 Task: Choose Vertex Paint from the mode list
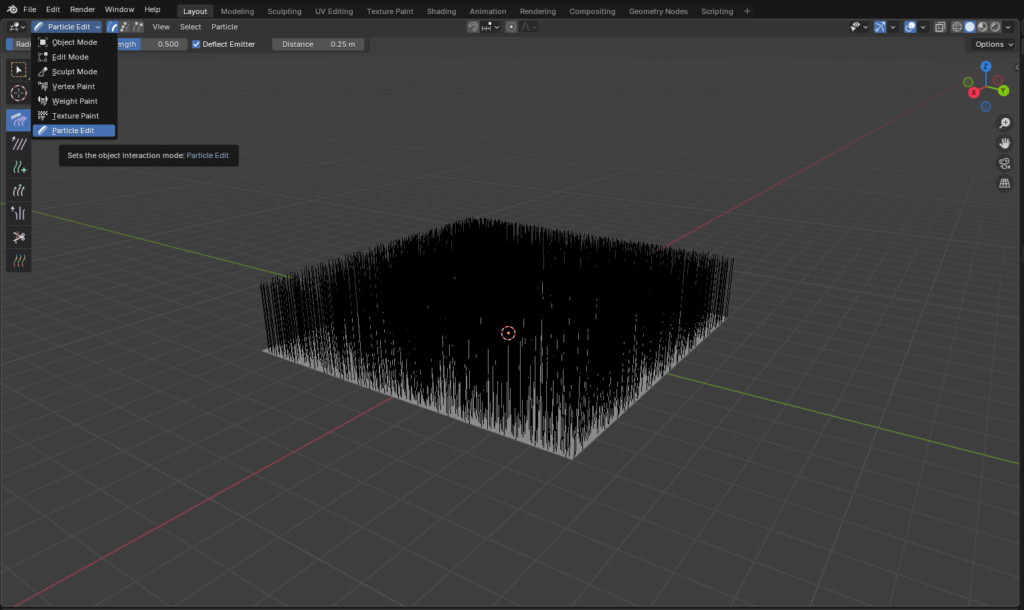click(74, 86)
